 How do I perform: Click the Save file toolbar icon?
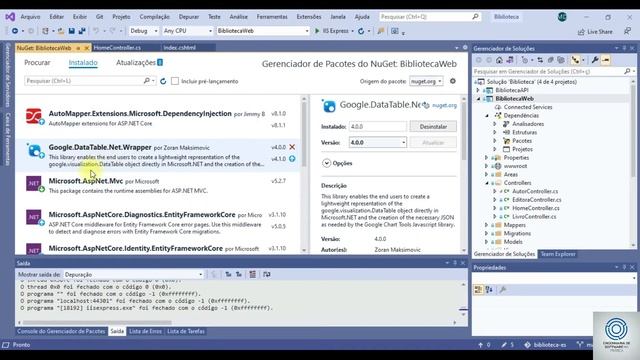pos(72,31)
